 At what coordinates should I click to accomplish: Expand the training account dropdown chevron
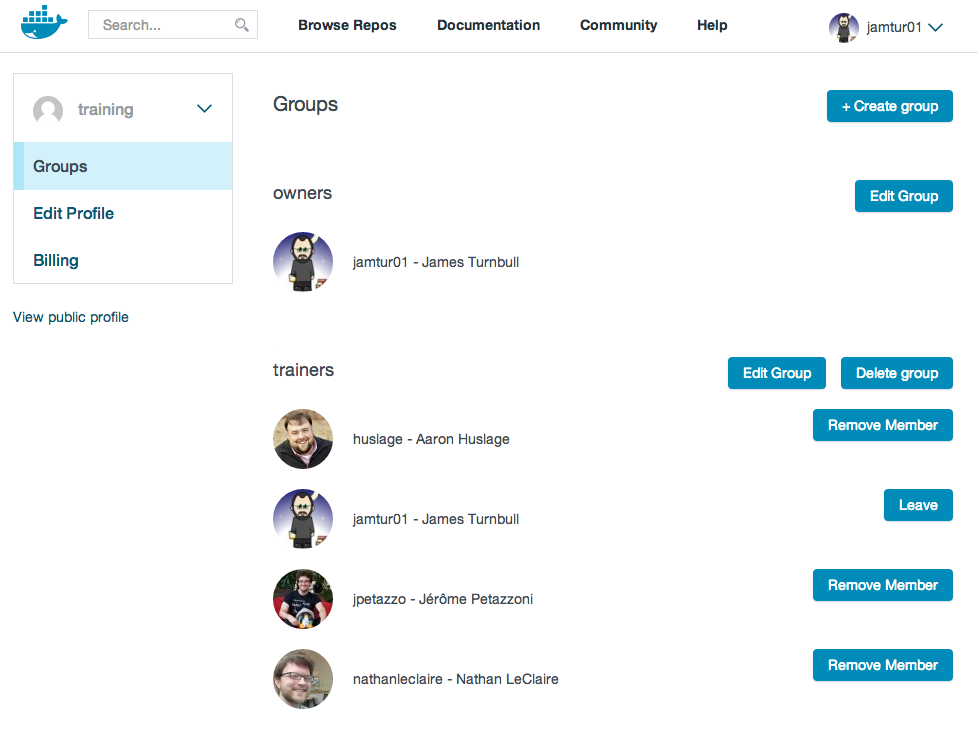[205, 109]
